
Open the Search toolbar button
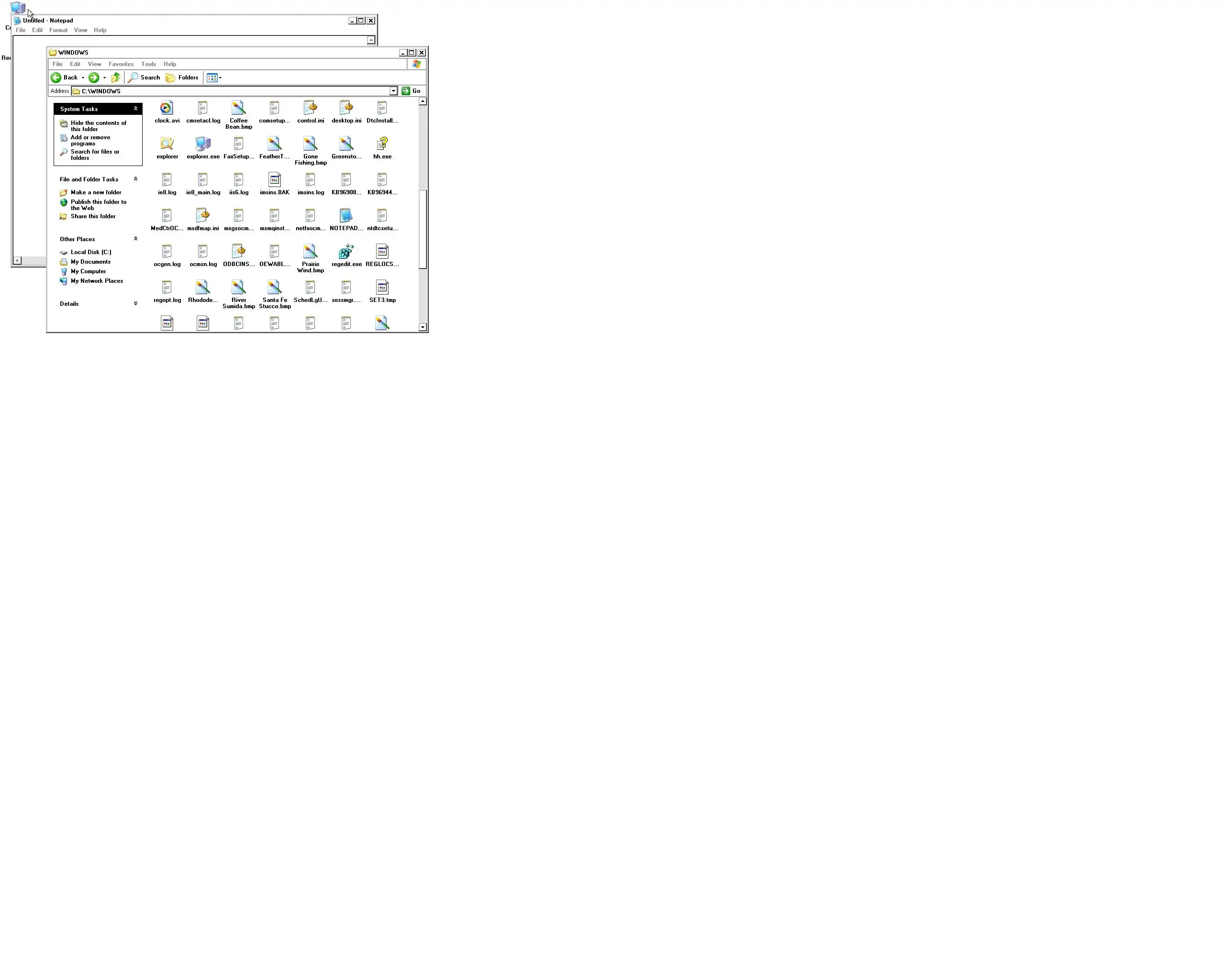(x=145, y=78)
